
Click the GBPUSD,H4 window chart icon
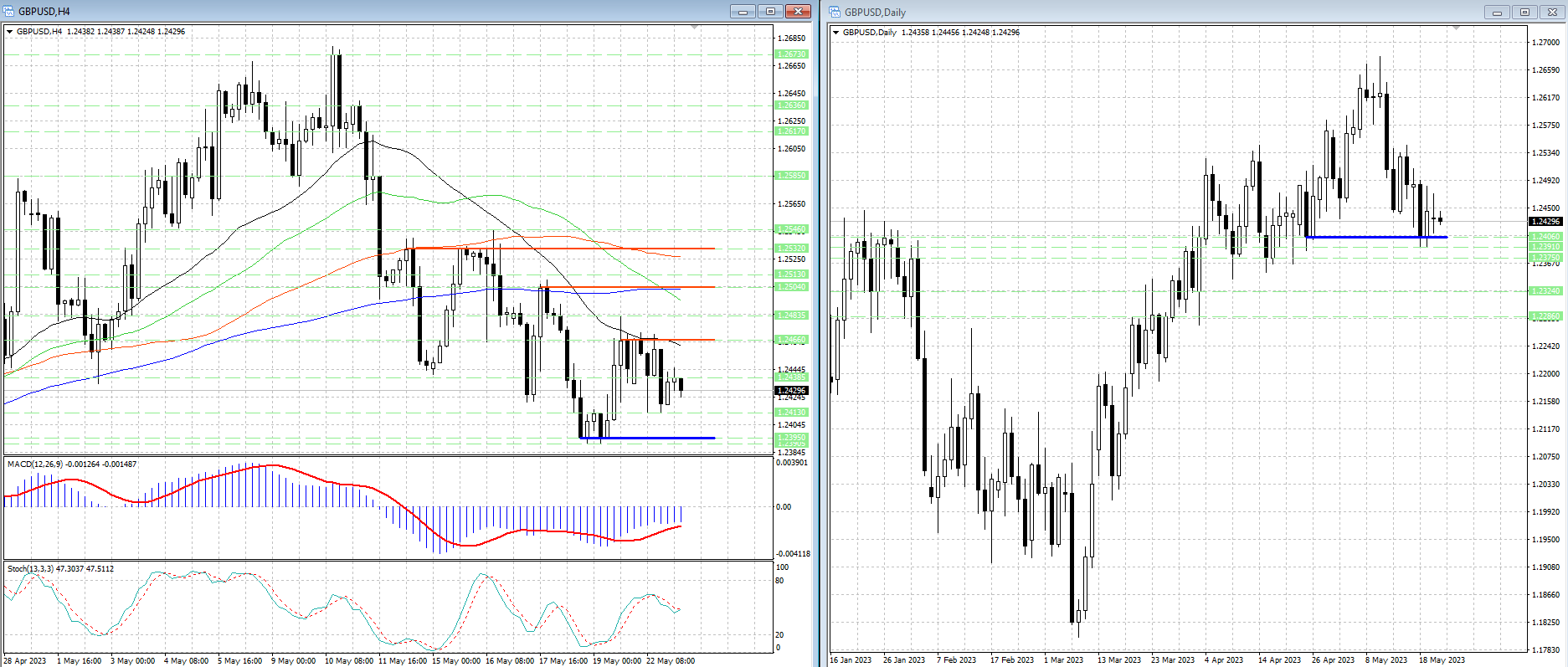point(9,12)
